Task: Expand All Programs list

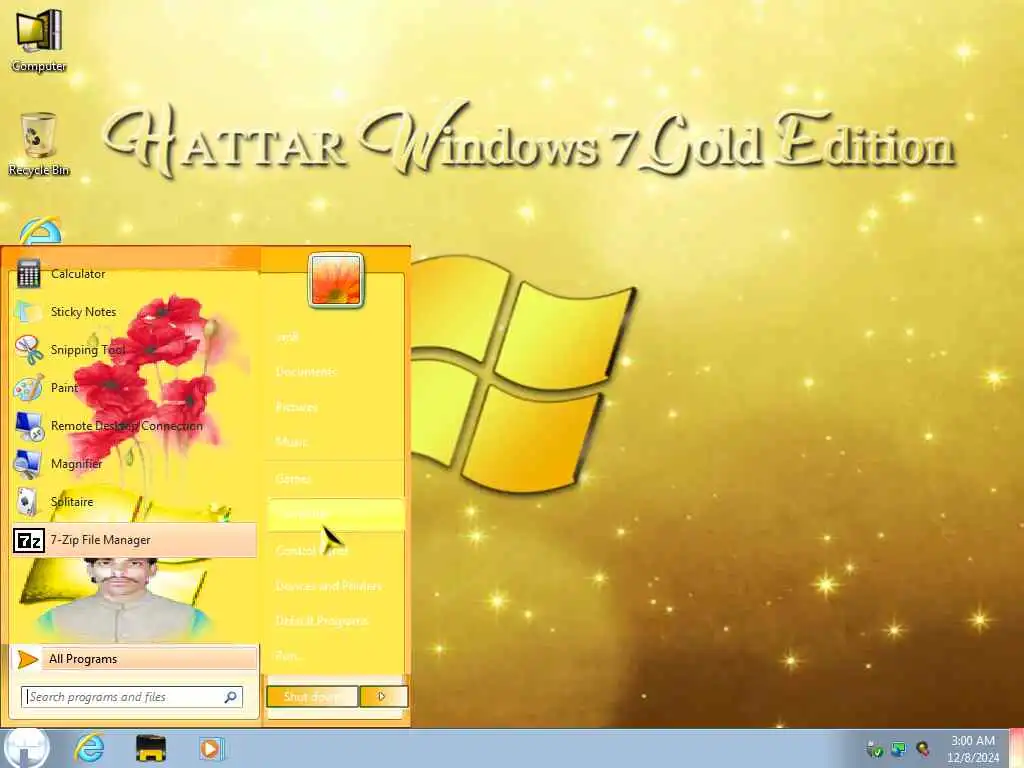Action: [135, 659]
